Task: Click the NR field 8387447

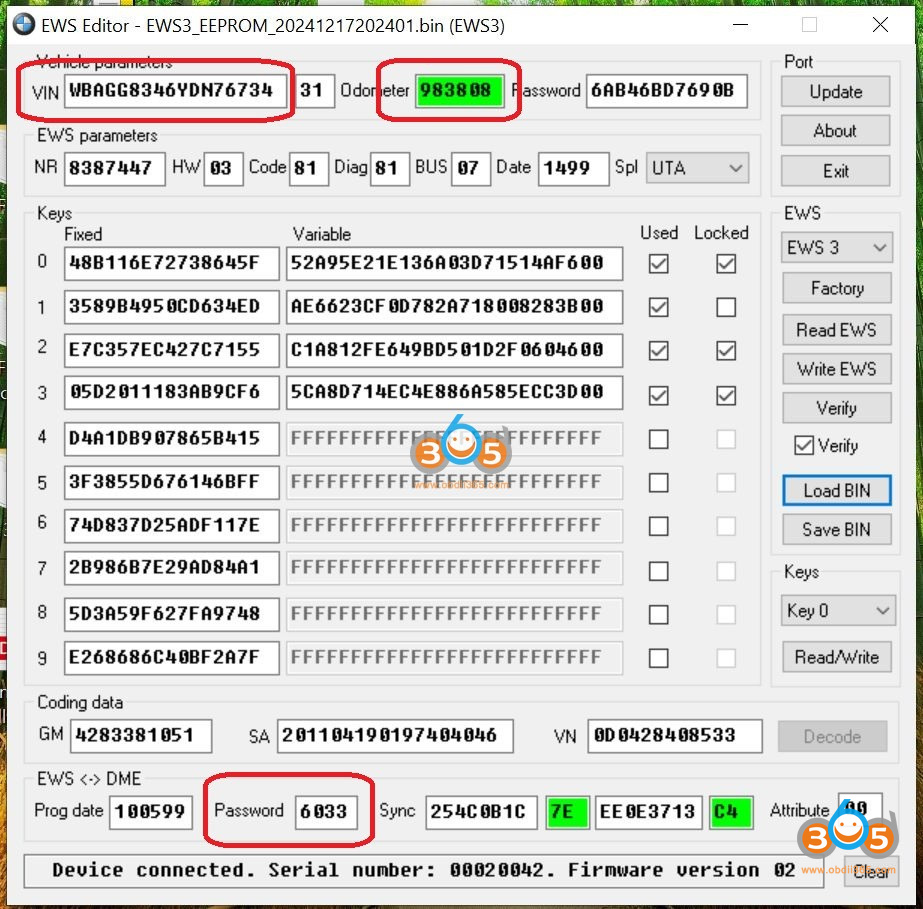Action: click(115, 169)
